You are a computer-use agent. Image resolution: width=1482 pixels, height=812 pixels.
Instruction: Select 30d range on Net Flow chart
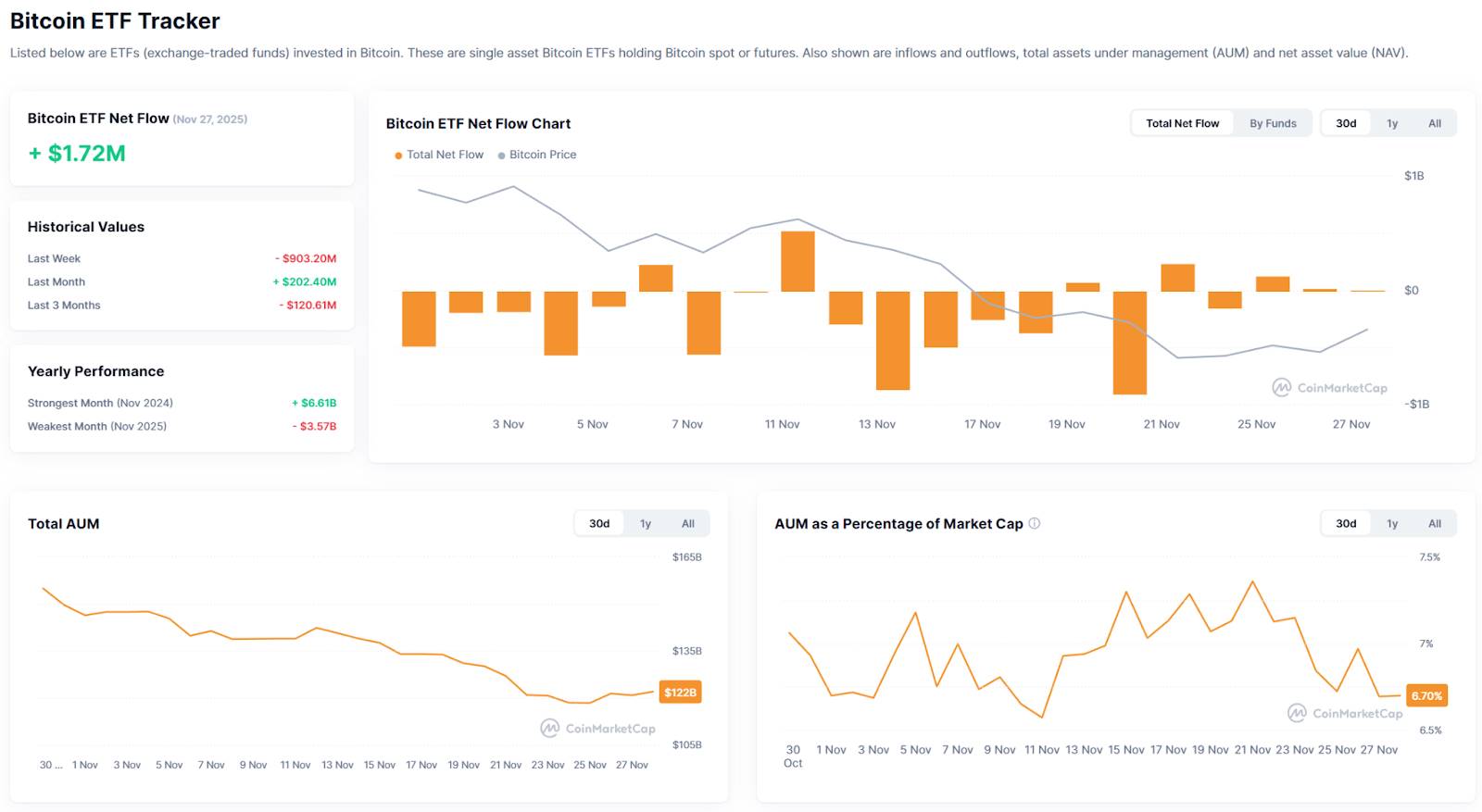[x=1346, y=123]
